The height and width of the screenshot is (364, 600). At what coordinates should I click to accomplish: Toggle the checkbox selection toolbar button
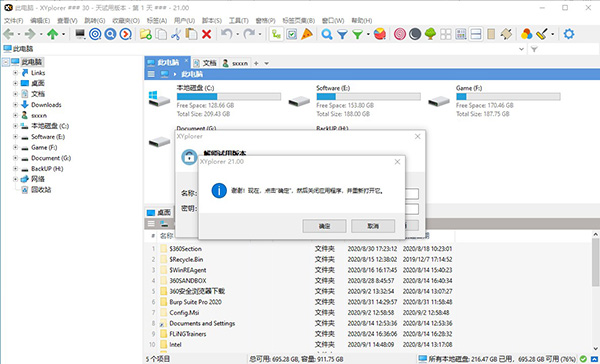coord(292,34)
